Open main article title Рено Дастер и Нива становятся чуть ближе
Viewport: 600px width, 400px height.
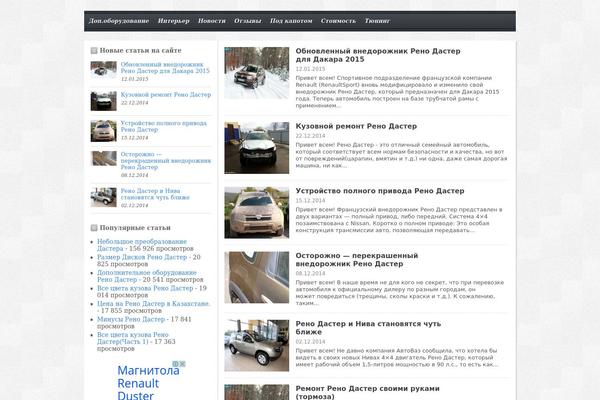[368, 328]
